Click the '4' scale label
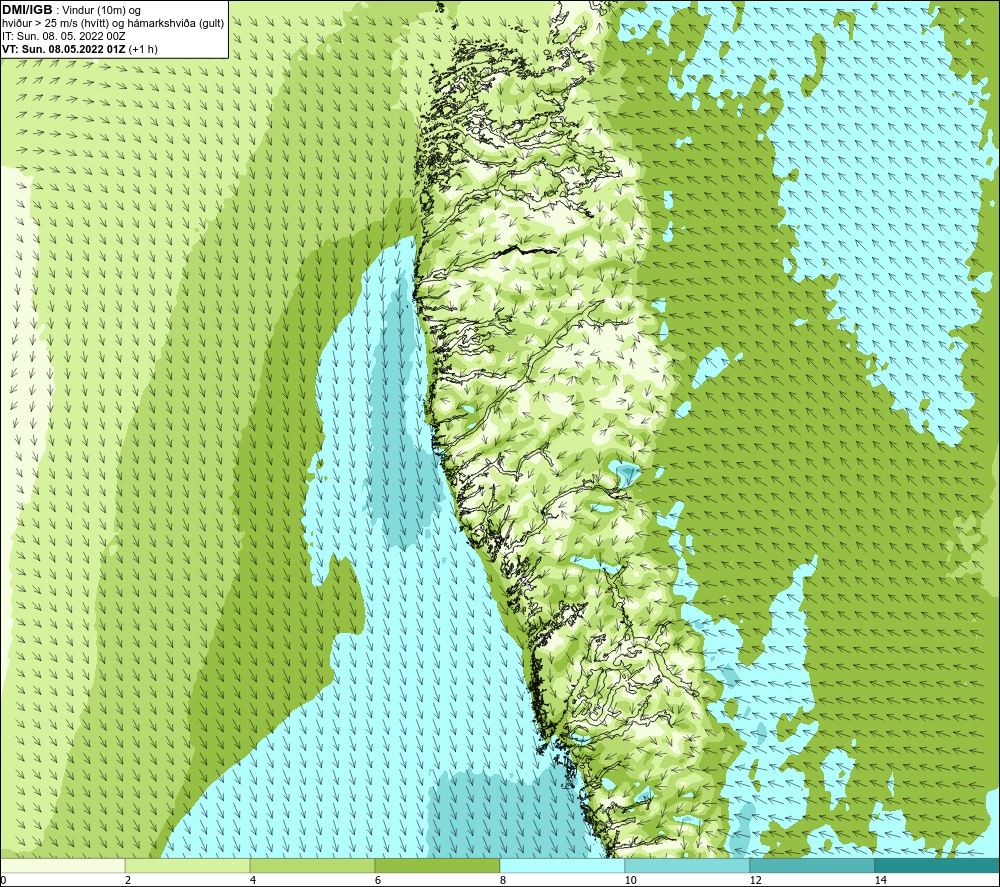This screenshot has height=887, width=1000. [x=253, y=880]
